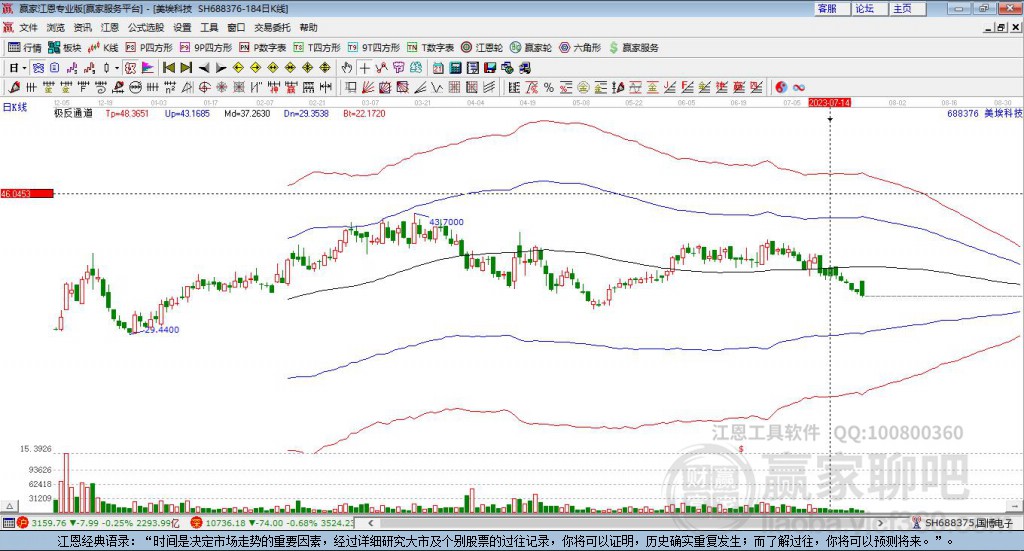
Task: Click the bottom scrollbar left arrow
Action: pyautogui.click(x=370, y=523)
